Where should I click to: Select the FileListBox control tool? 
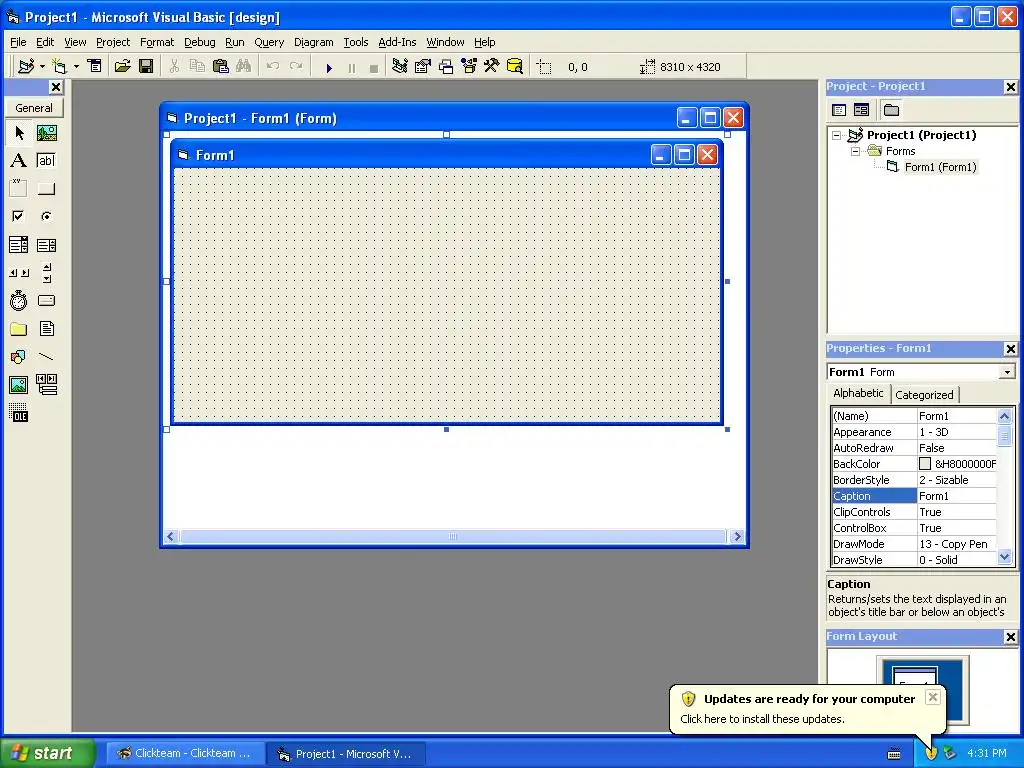click(x=46, y=328)
